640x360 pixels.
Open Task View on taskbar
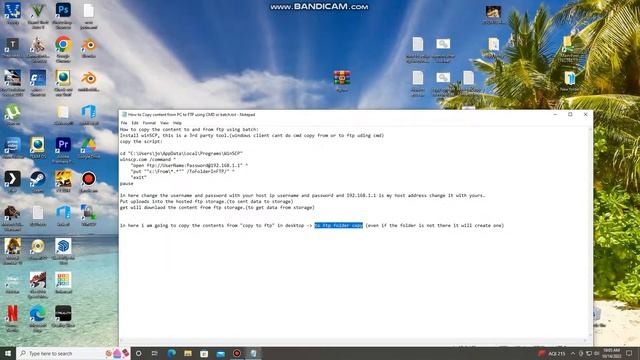pyautogui.click(x=155, y=353)
